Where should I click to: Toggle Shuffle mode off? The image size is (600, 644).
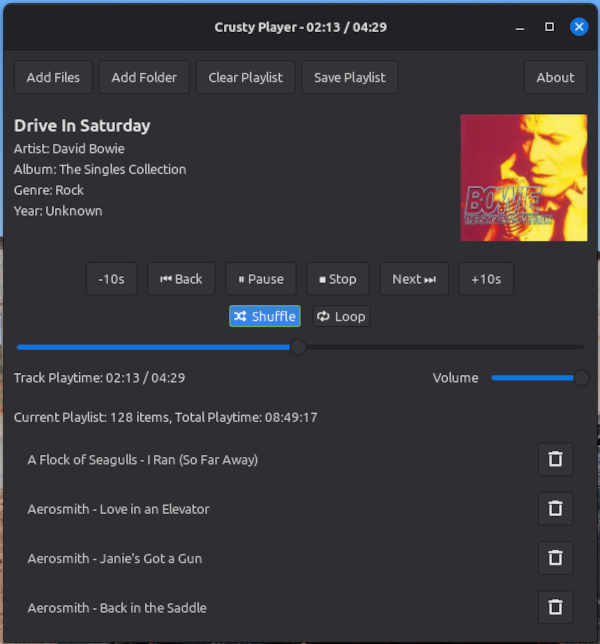coord(265,316)
